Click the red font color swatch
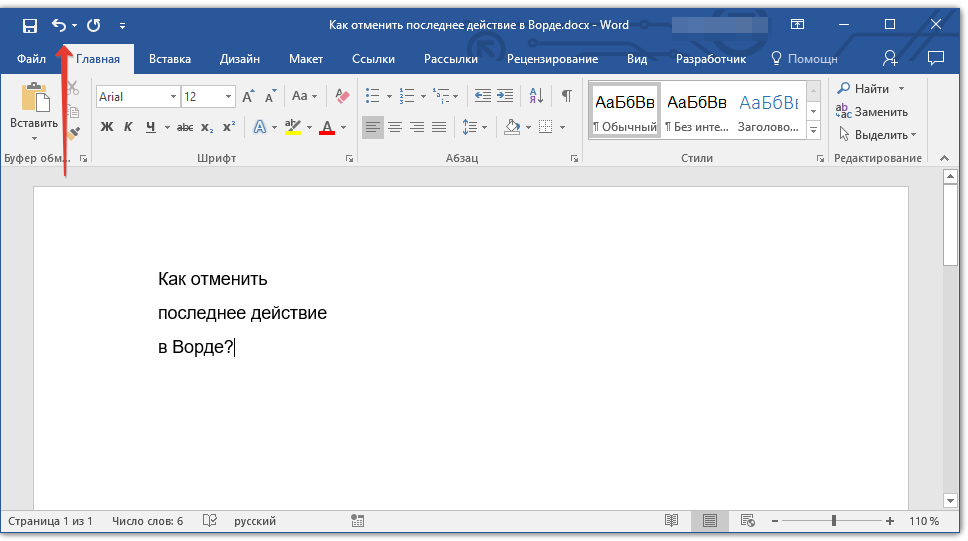Image resolution: width=968 pixels, height=541 pixels. [326, 128]
